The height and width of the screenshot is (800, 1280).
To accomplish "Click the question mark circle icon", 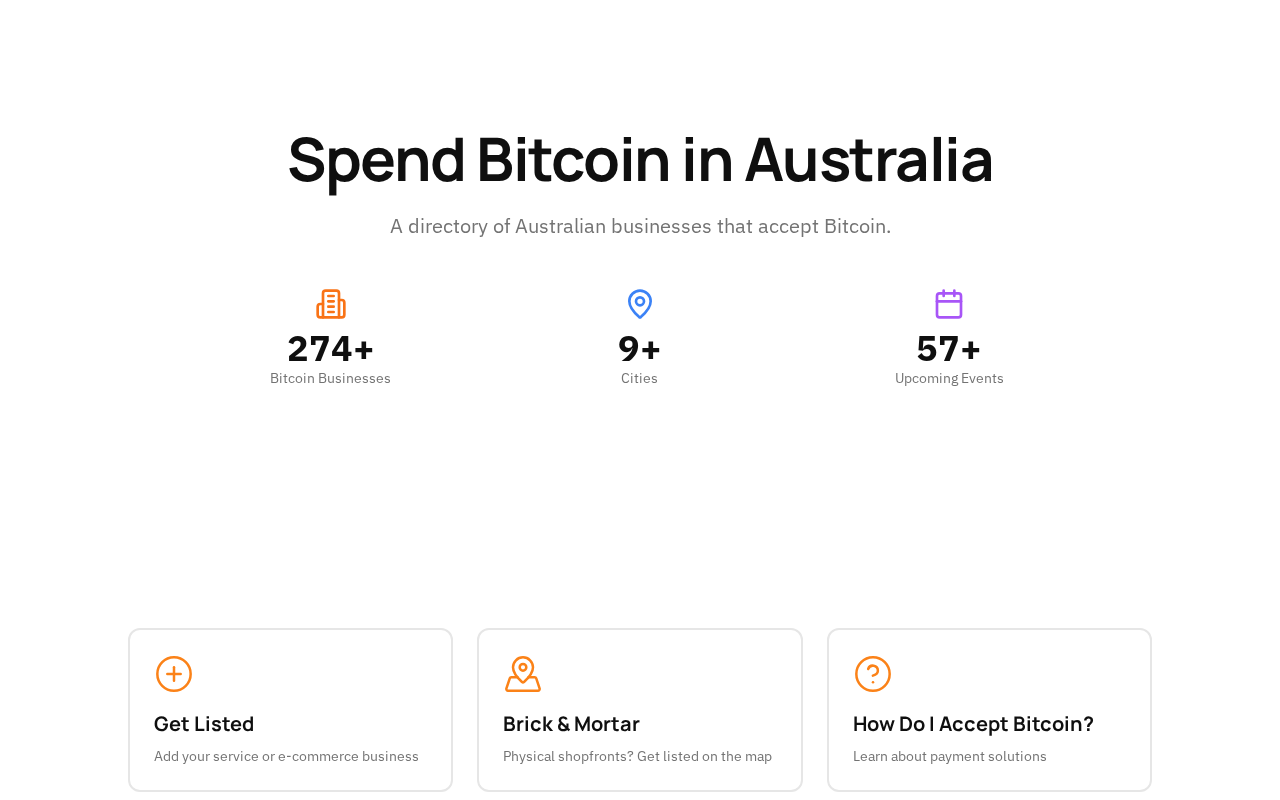I will pos(873,674).
